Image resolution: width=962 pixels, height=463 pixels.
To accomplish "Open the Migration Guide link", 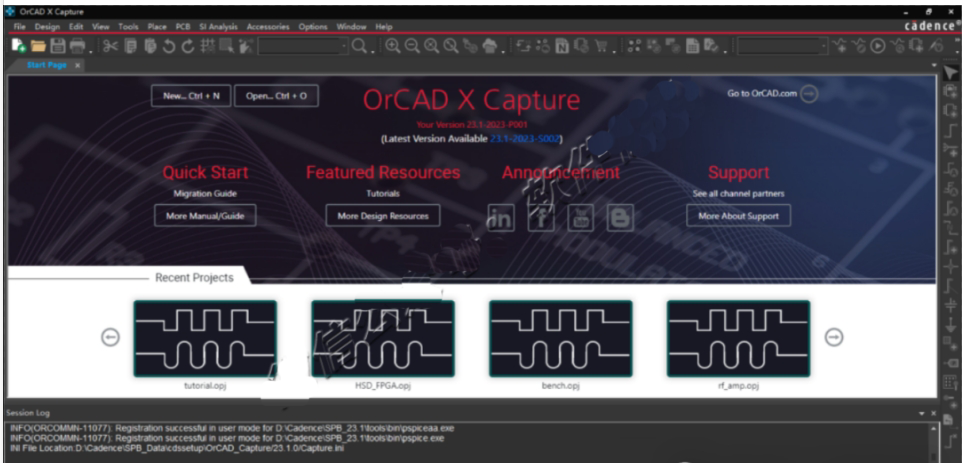I will coord(205,193).
